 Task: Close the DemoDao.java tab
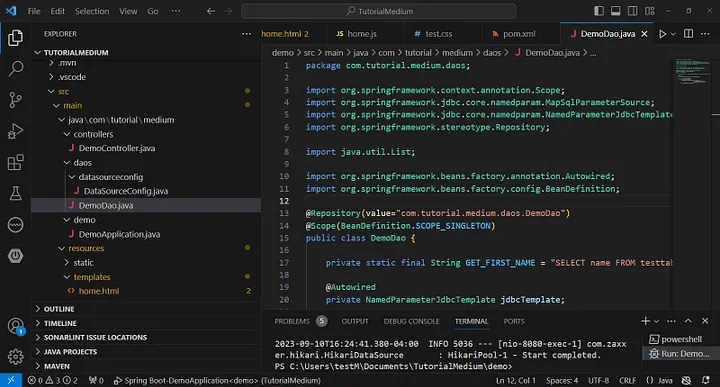[x=644, y=34]
